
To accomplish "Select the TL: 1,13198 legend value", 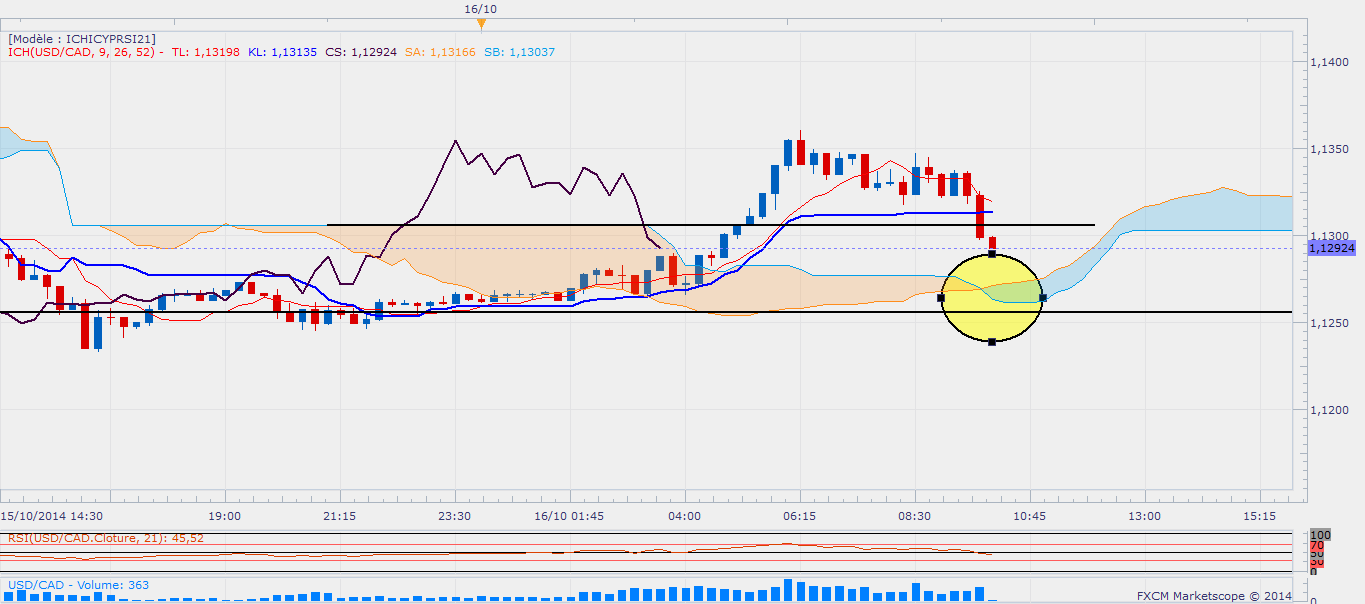I will tap(205, 52).
